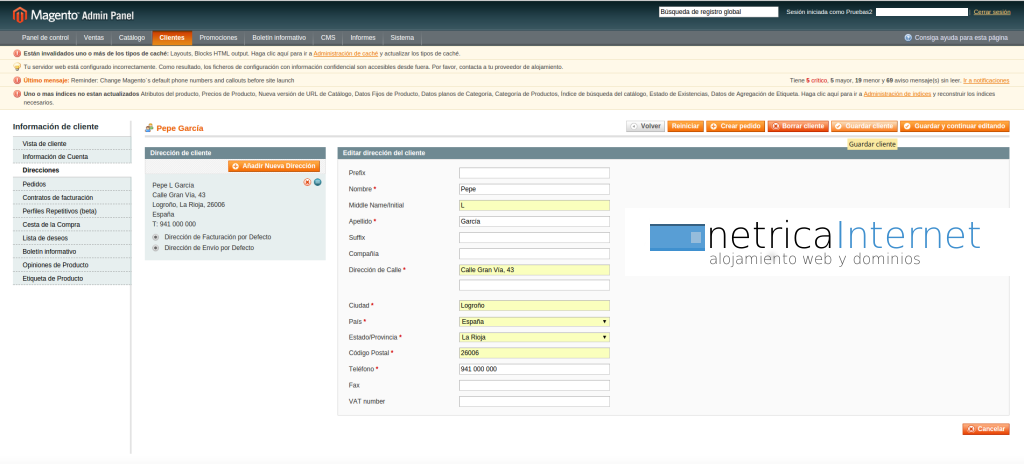Click the global record search field
This screenshot has width=1024, height=464.
pyautogui.click(x=718, y=12)
